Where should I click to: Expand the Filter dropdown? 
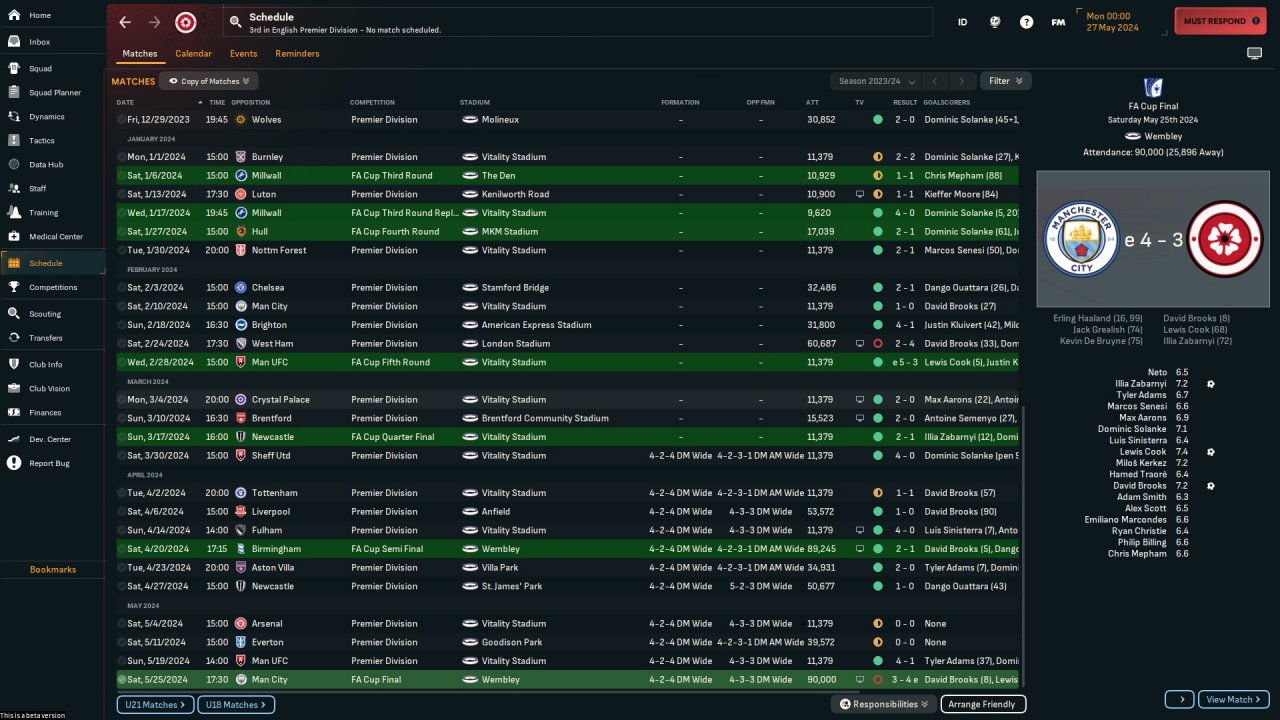point(1006,81)
